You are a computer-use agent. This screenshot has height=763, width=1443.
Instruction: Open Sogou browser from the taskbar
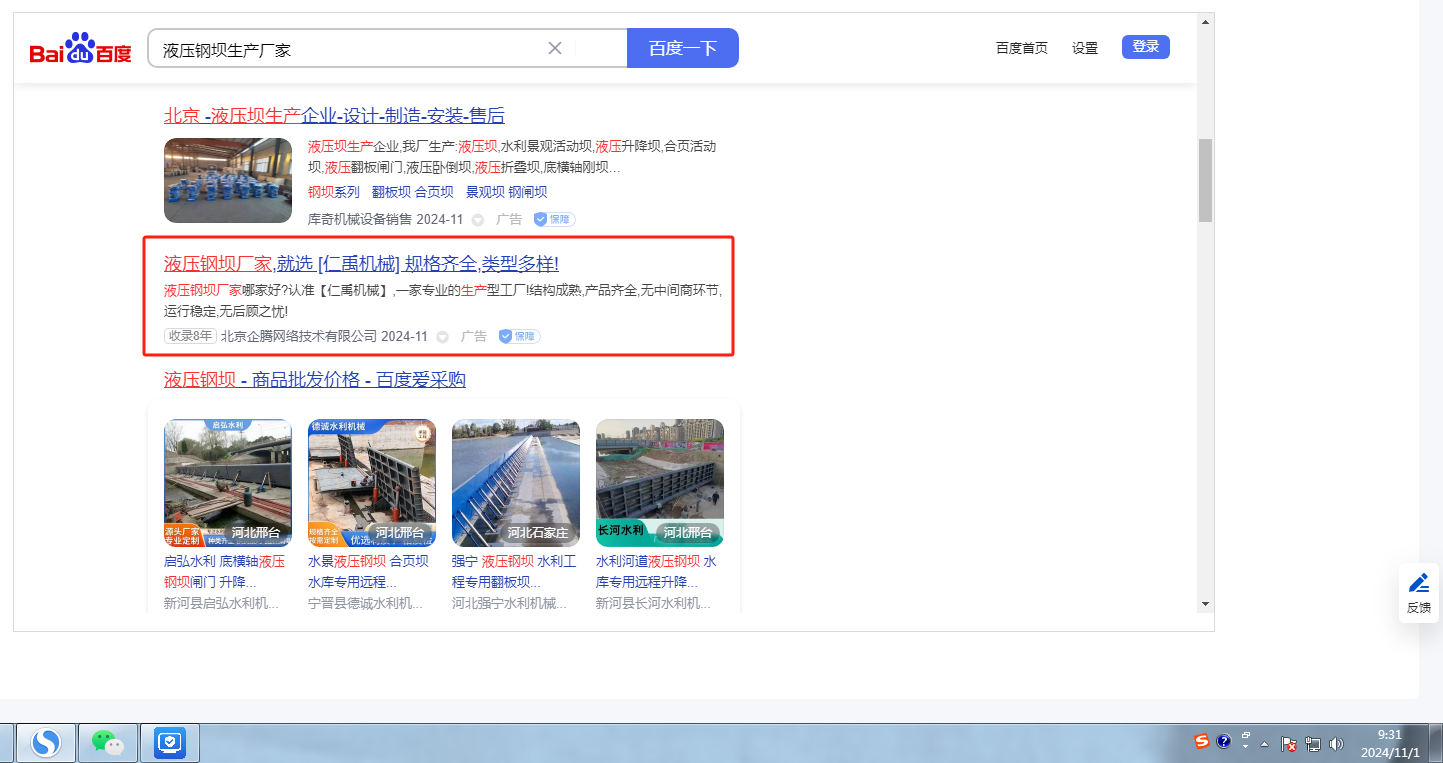pyautogui.click(x=46, y=742)
